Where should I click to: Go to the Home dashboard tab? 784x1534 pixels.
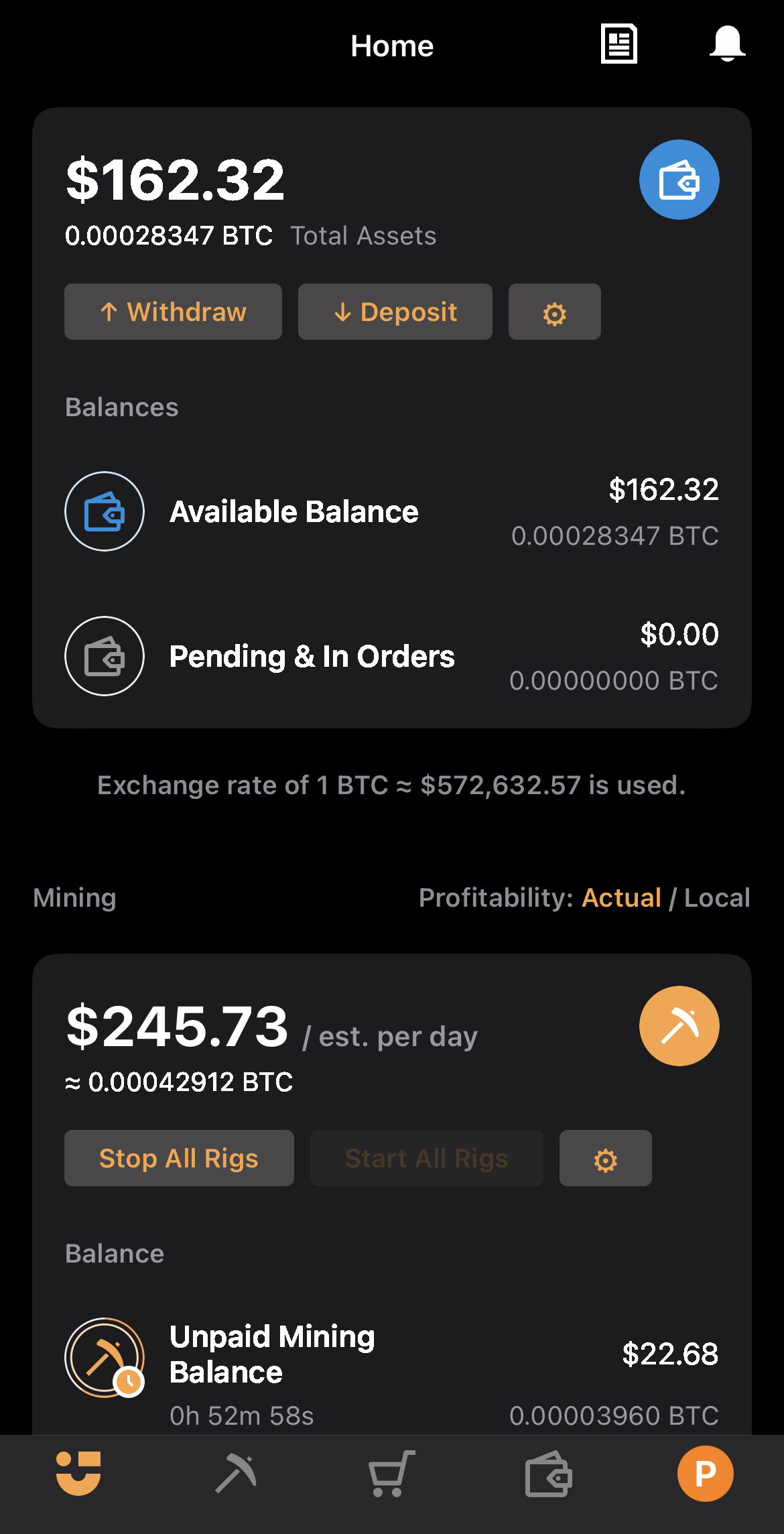(78, 1474)
